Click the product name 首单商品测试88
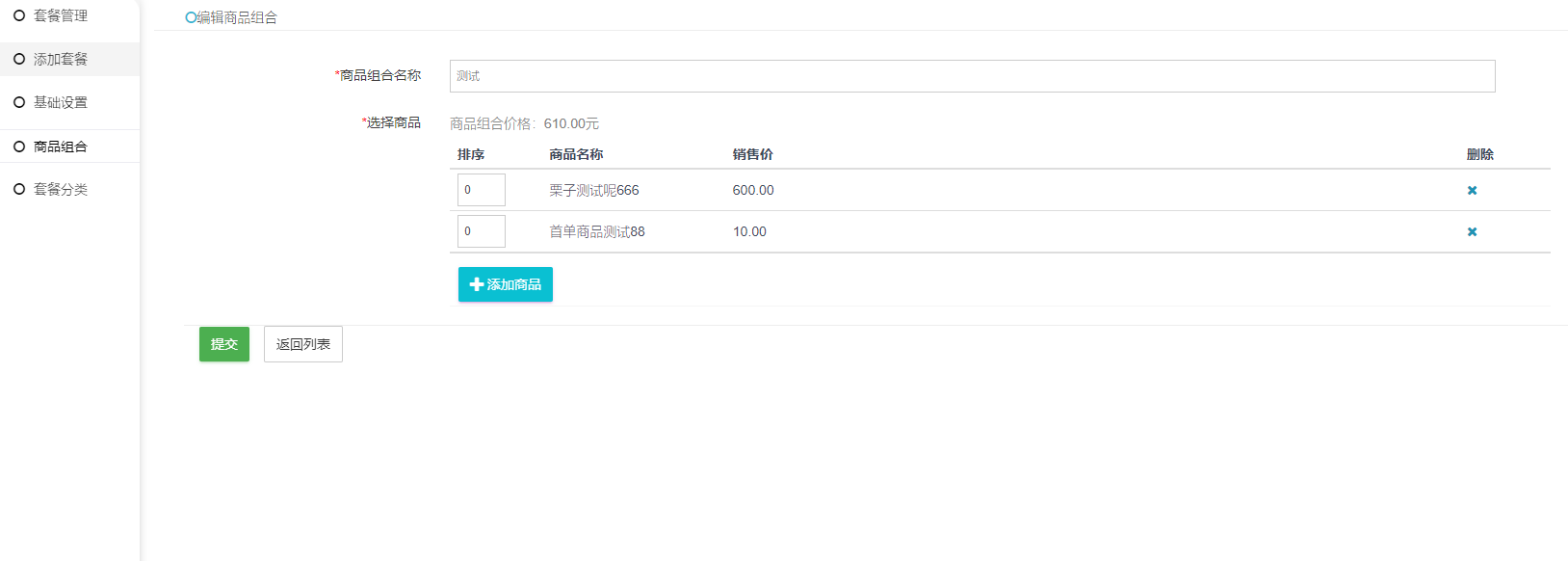The image size is (1568, 561). coord(596,232)
